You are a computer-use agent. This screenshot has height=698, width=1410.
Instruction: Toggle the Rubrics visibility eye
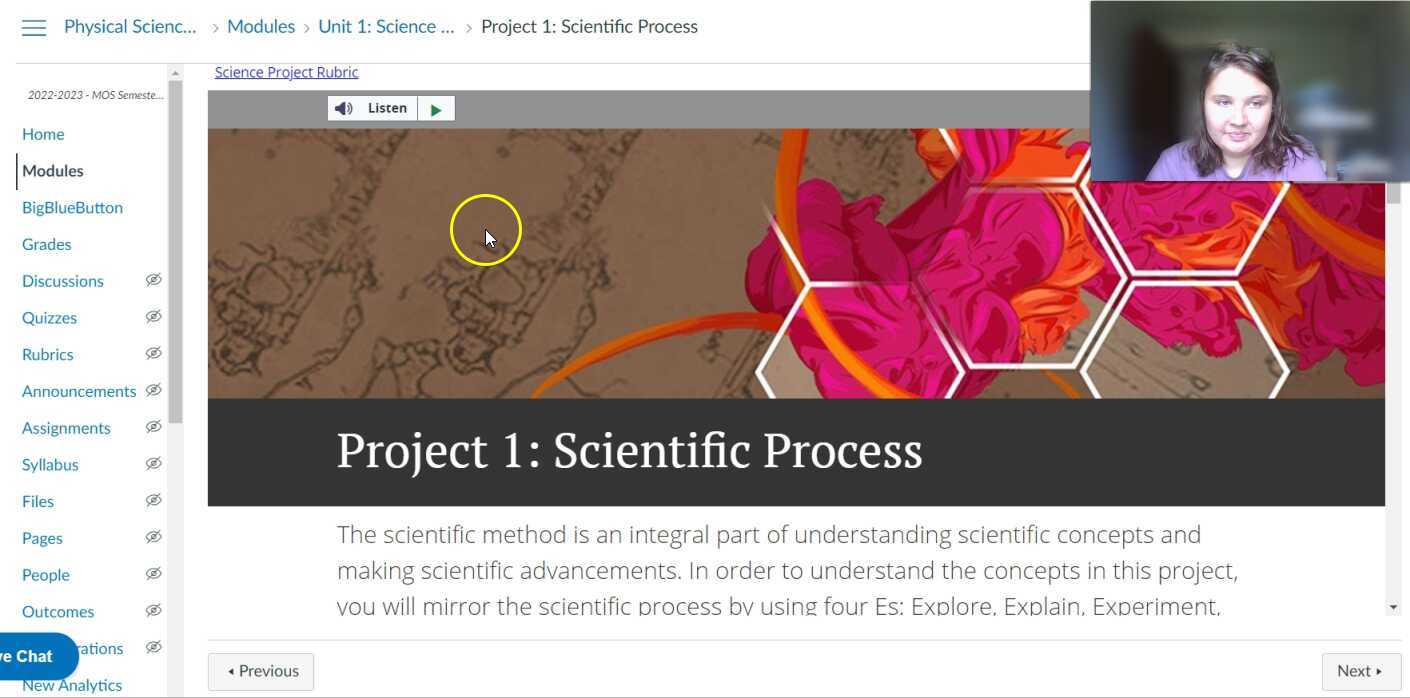click(x=153, y=353)
